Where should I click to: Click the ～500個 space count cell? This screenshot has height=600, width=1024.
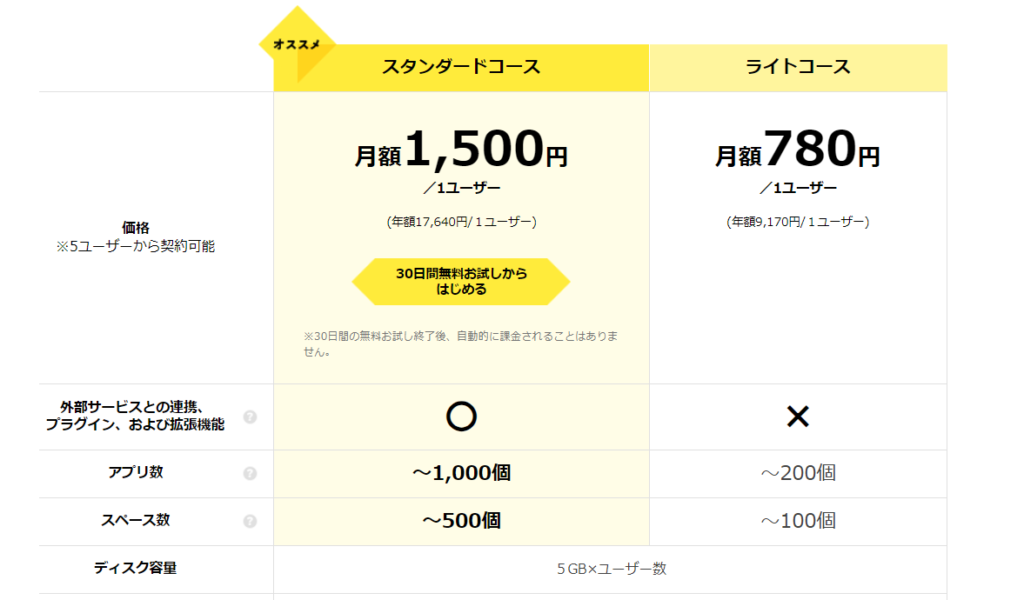click(461, 521)
